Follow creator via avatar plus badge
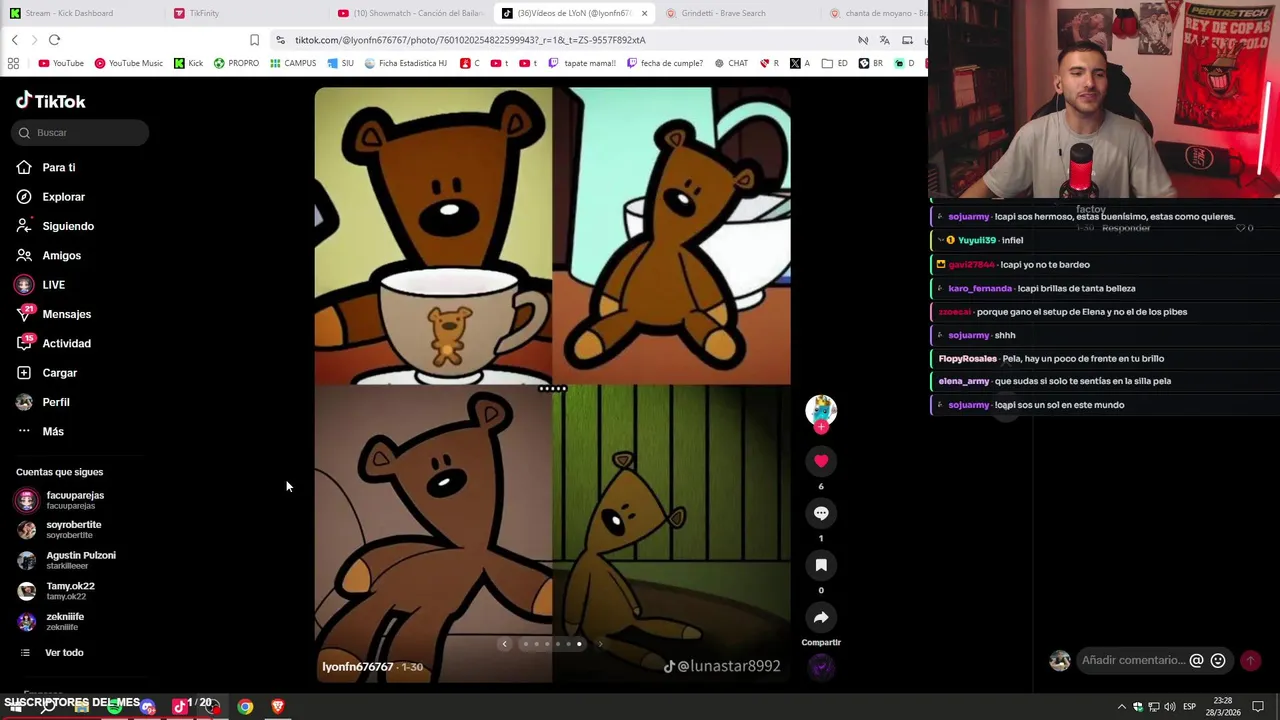 (821, 427)
